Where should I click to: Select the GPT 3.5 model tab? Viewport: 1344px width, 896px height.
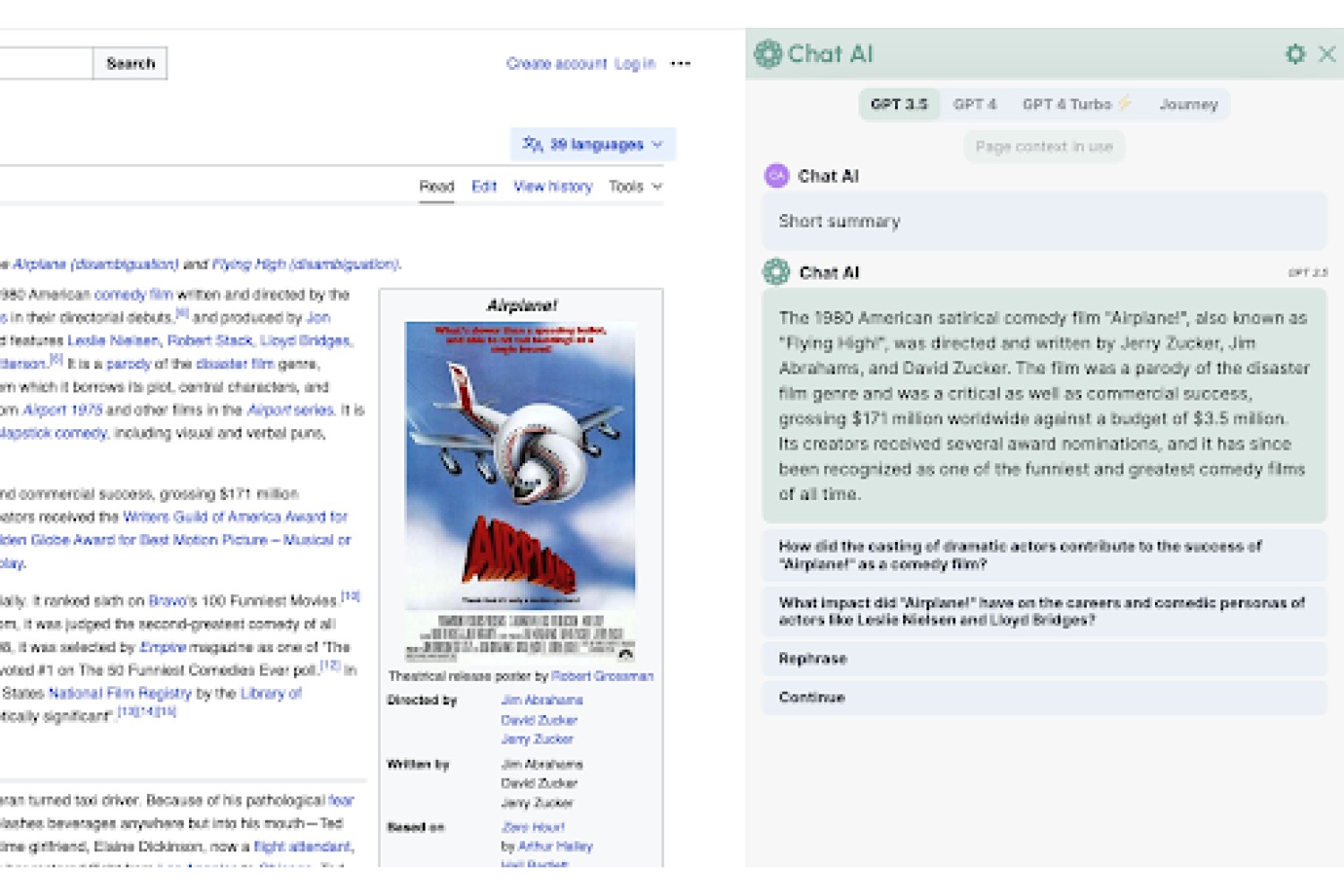point(899,104)
